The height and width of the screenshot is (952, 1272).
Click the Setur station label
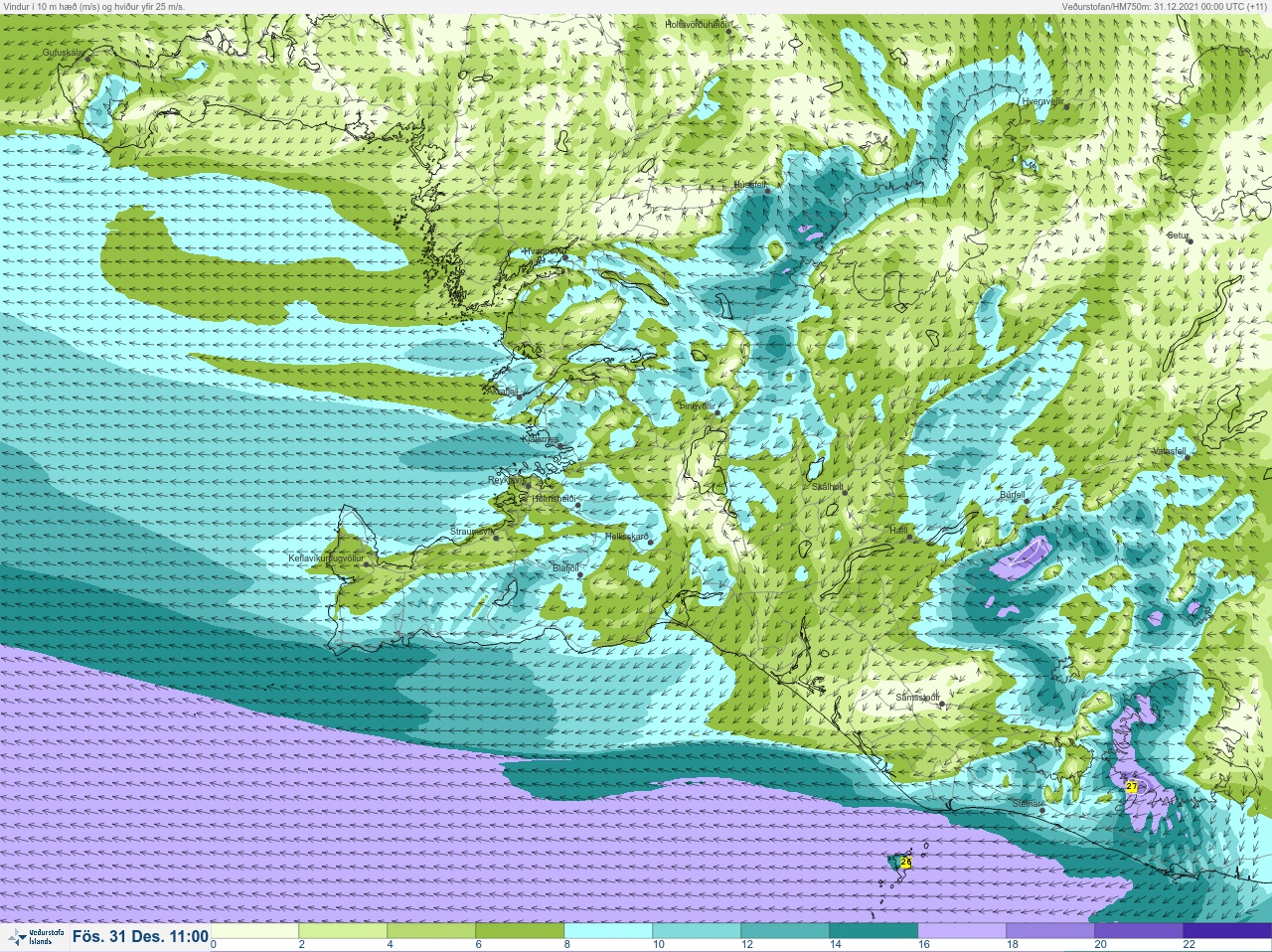tap(1178, 236)
